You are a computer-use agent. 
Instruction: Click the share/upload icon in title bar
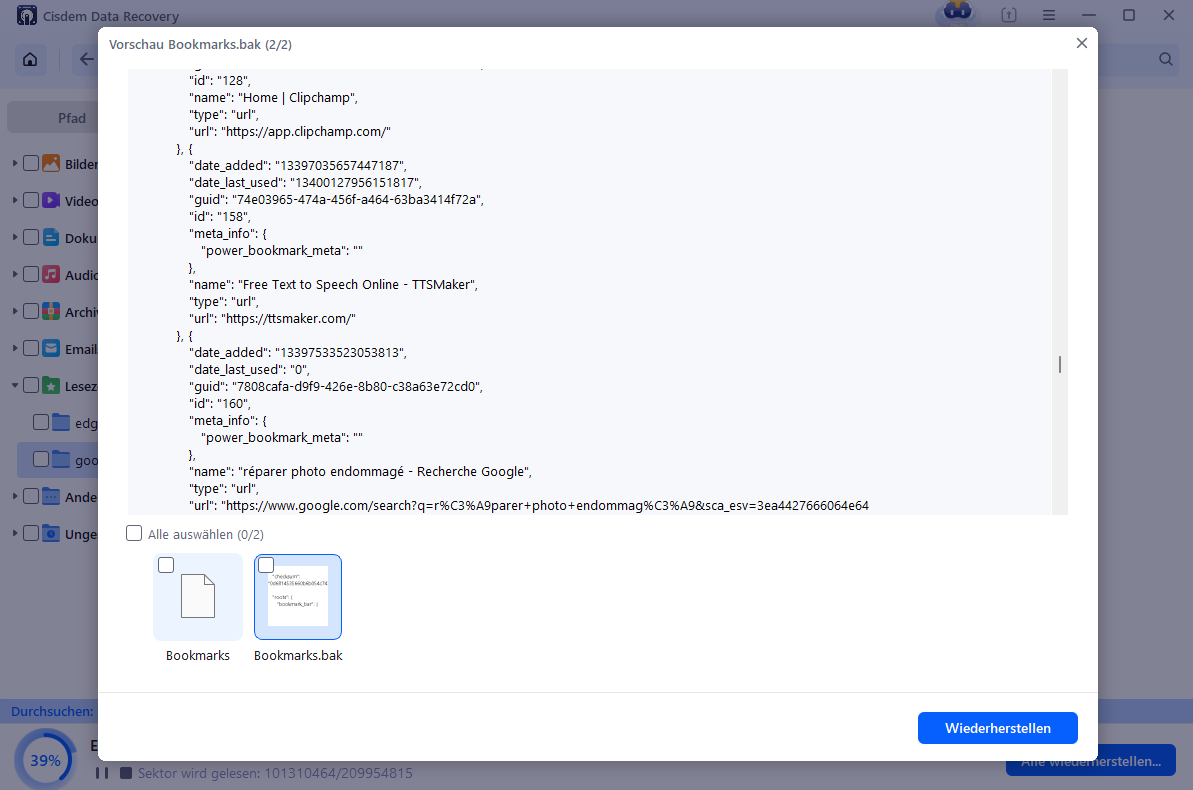coord(1009,15)
